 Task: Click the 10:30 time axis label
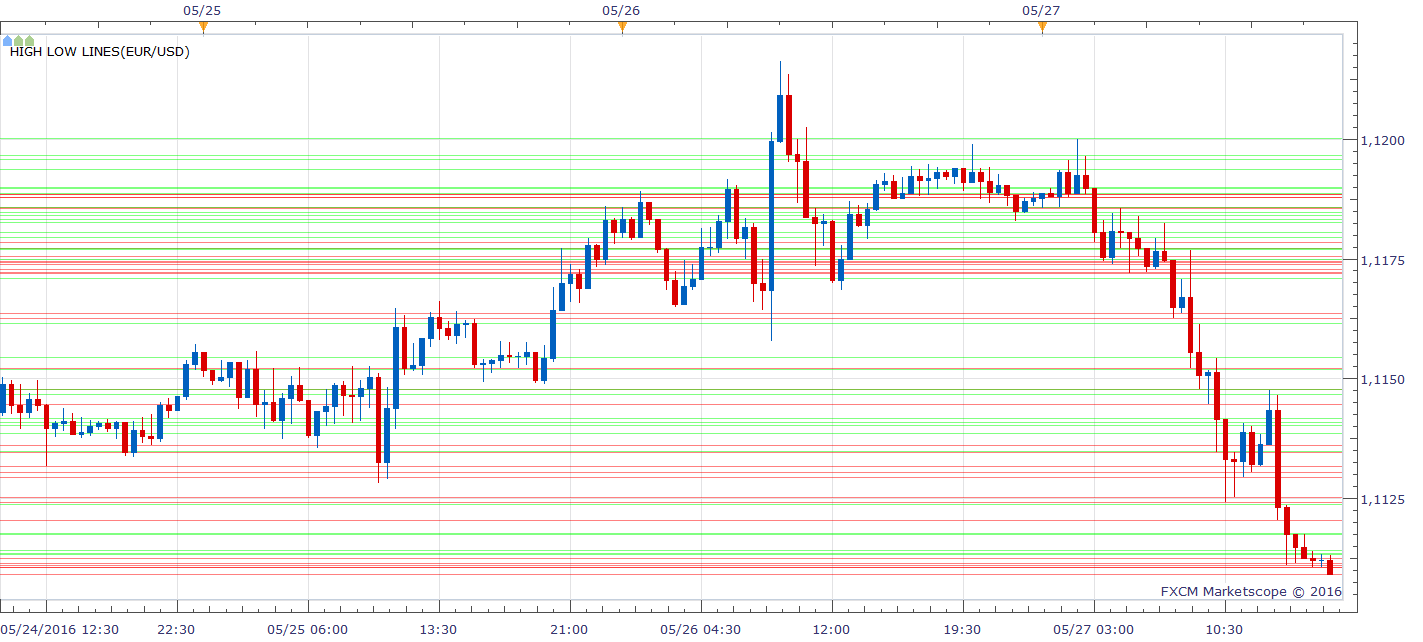(x=1225, y=629)
